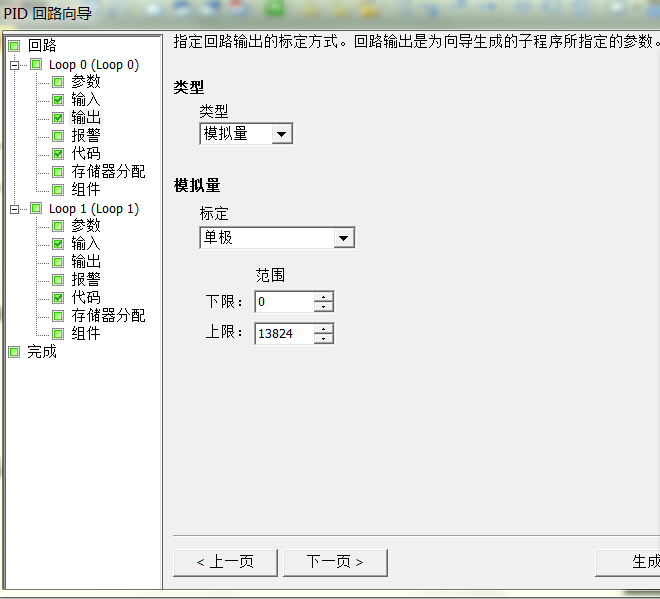Image resolution: width=660 pixels, height=599 pixels.
Task: Open 参数 under Loop 0
Action: 86,82
